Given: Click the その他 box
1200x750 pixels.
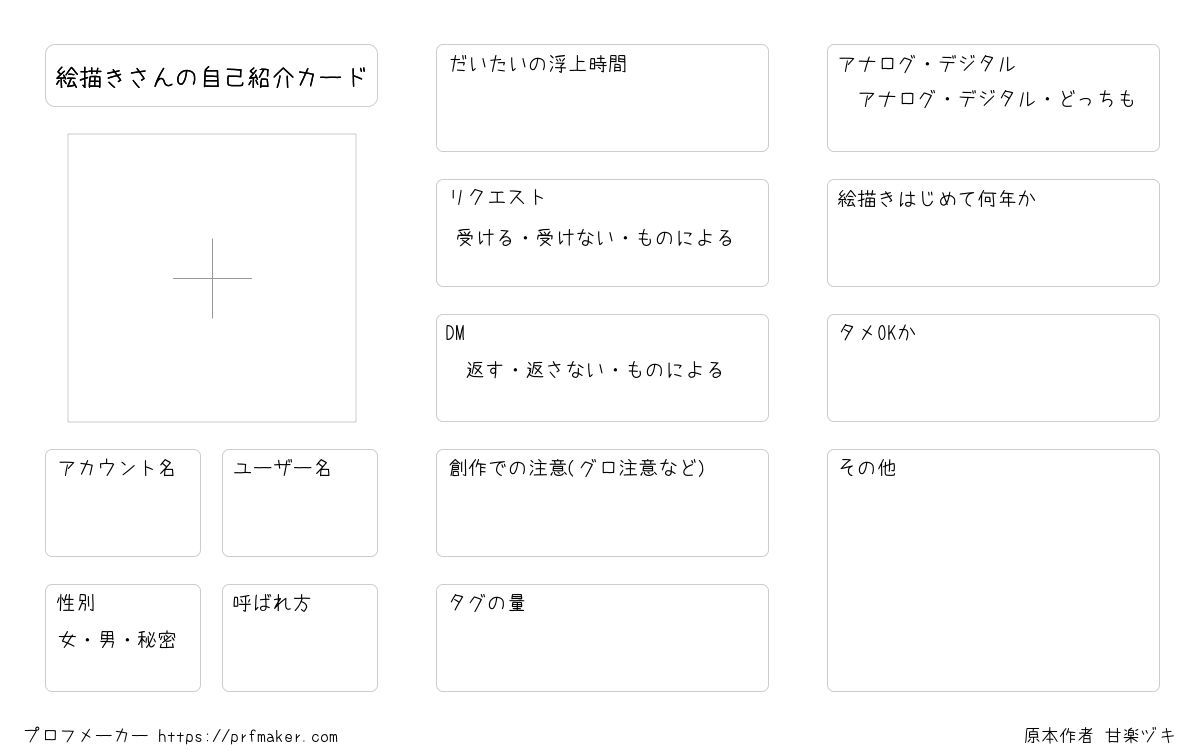Looking at the screenshot, I should (x=993, y=570).
